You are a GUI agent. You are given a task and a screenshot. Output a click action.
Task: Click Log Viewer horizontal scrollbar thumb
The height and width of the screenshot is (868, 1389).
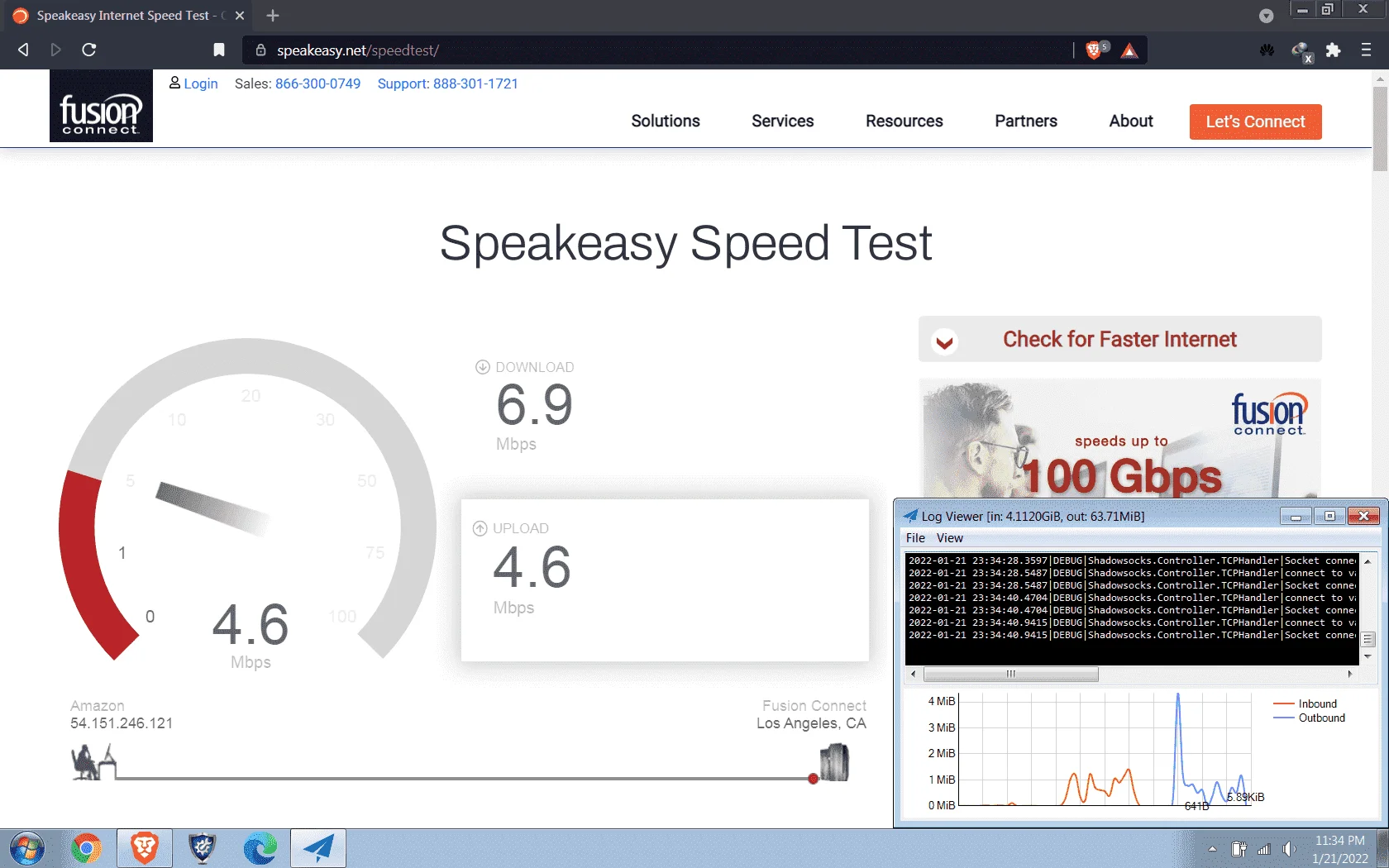tap(1010, 675)
